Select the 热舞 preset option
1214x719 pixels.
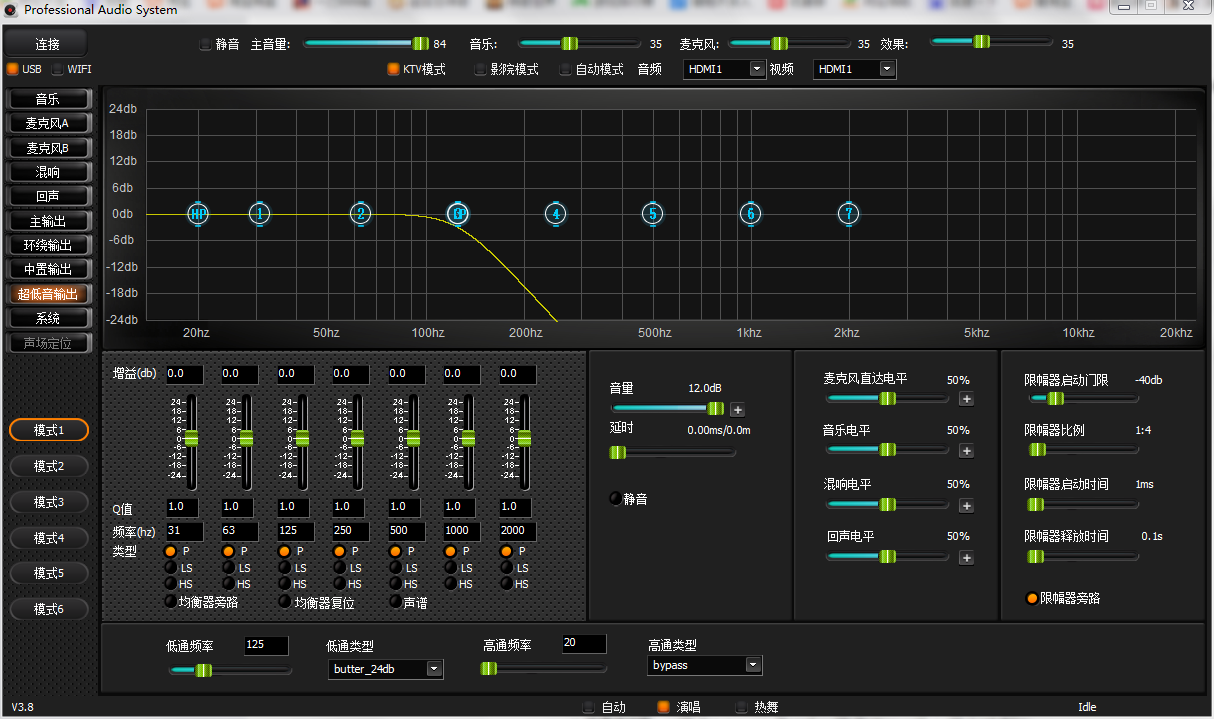(741, 707)
